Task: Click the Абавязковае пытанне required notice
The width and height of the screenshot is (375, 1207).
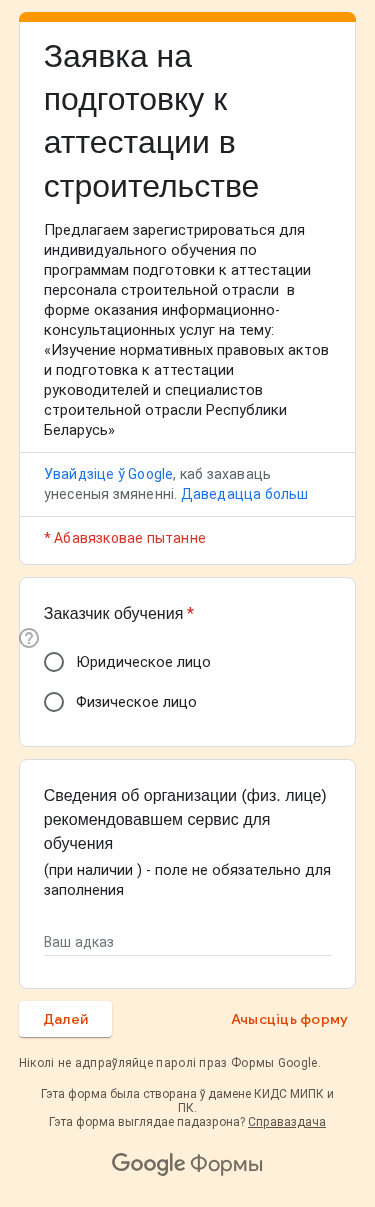Action: click(x=125, y=538)
